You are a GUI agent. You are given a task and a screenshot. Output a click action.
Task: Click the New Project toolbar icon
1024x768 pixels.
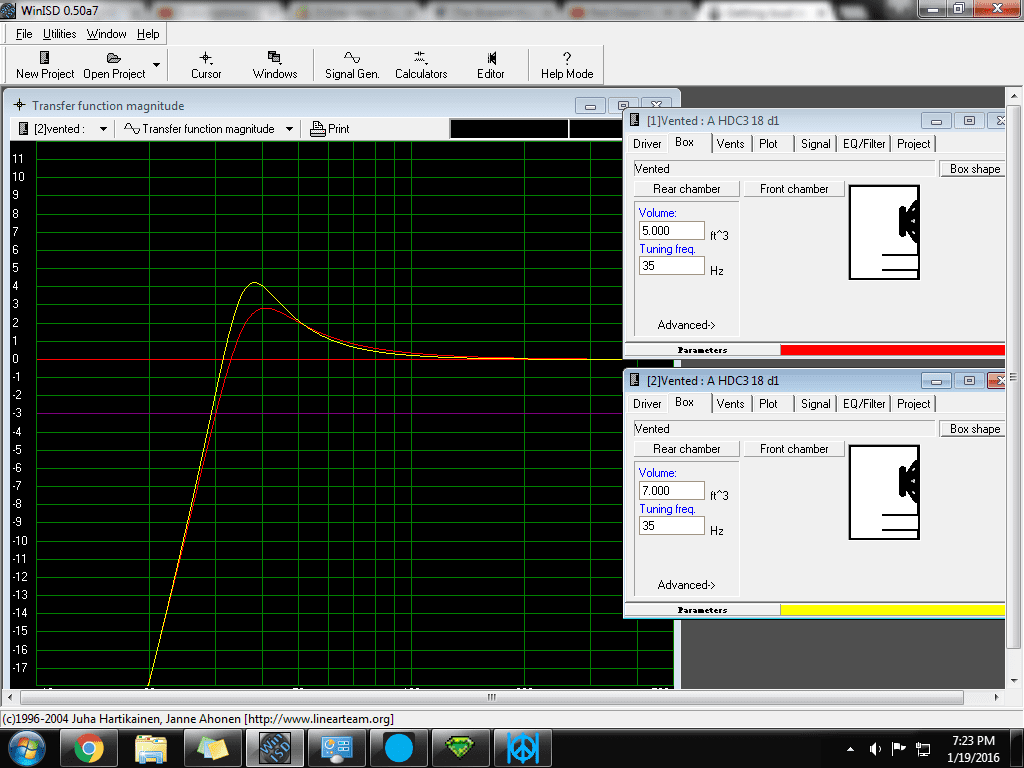click(44, 58)
